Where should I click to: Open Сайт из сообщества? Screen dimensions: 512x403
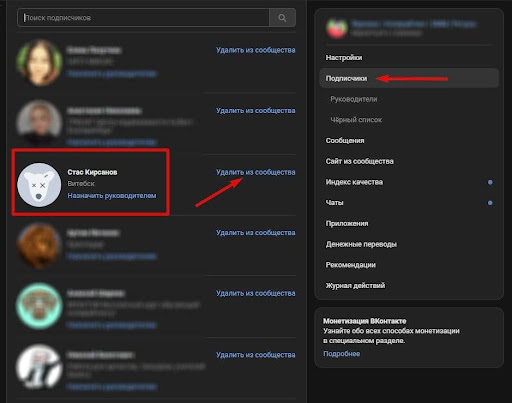359,161
